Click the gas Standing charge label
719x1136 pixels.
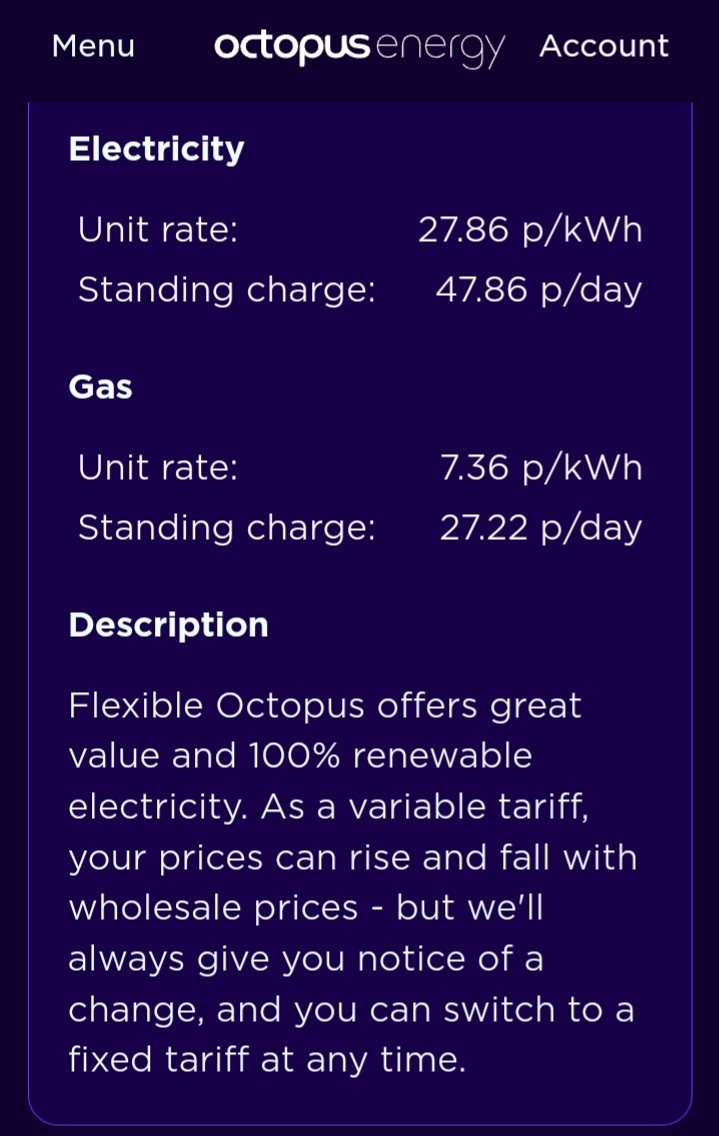[227, 527]
